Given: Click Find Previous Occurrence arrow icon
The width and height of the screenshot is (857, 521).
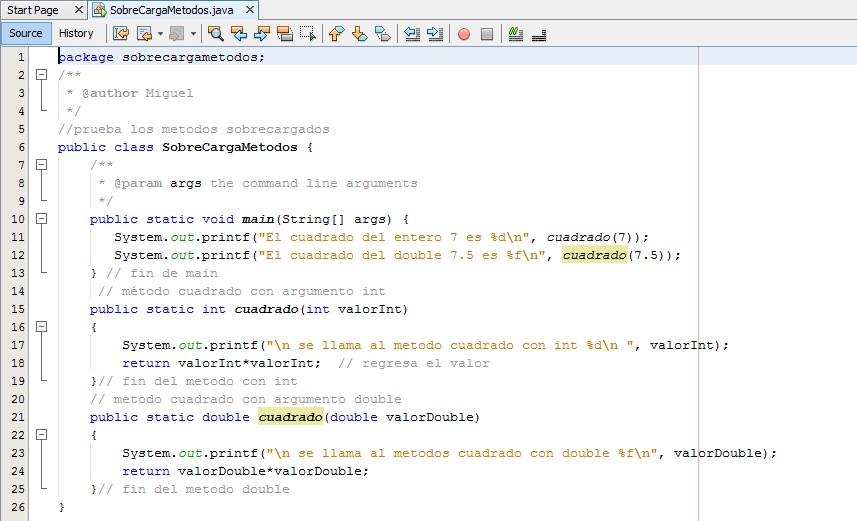Looking at the screenshot, I should [x=239, y=33].
